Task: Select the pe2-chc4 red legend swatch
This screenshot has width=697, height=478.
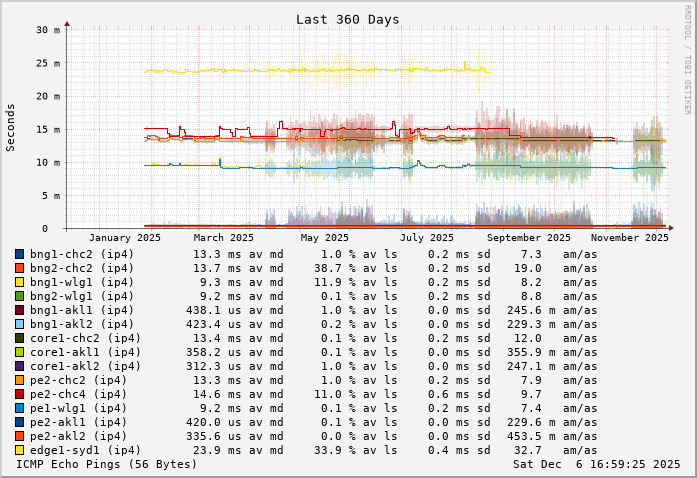Action: click(19, 394)
